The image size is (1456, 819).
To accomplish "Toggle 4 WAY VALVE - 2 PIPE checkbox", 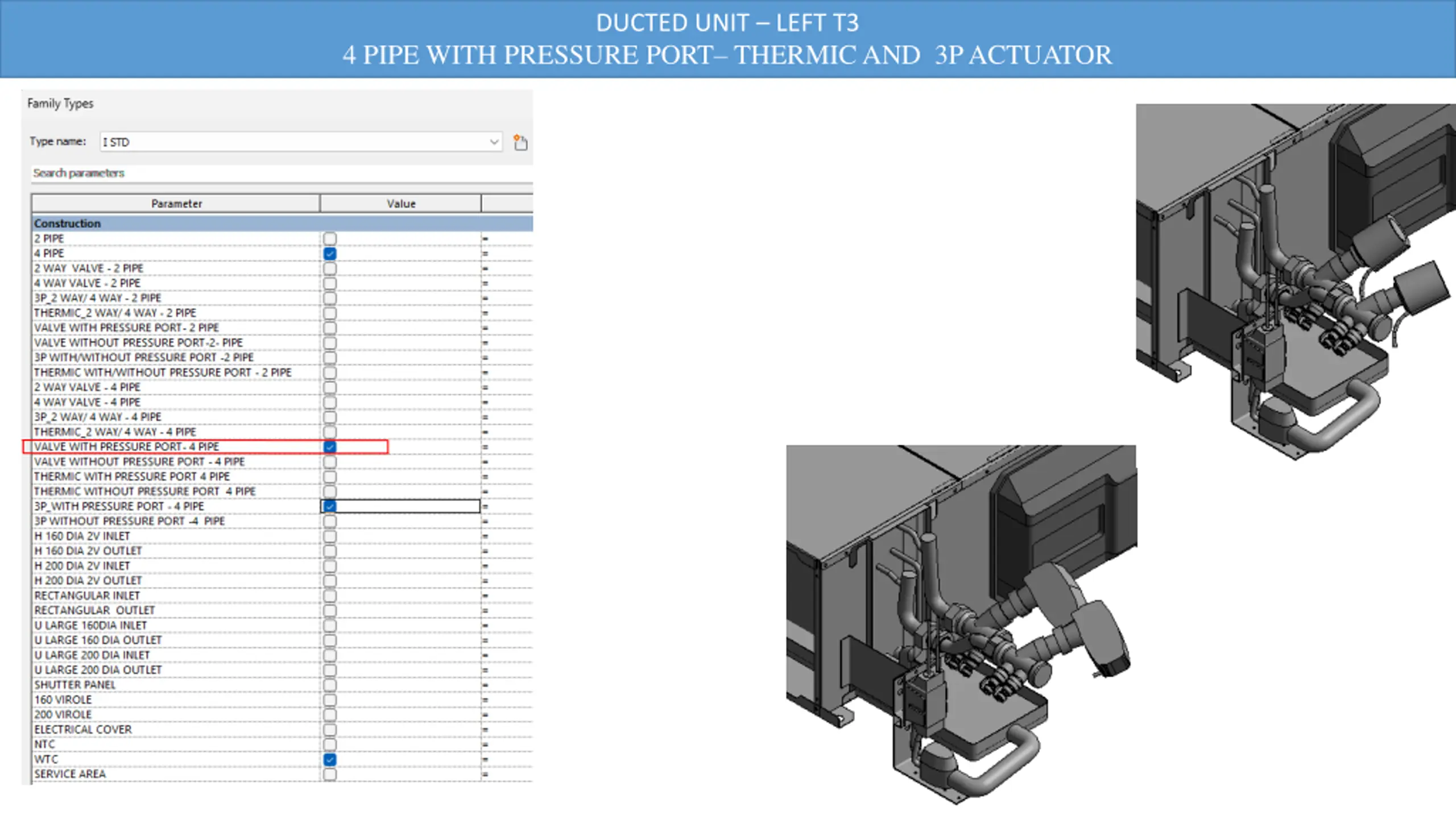I will (x=330, y=283).
